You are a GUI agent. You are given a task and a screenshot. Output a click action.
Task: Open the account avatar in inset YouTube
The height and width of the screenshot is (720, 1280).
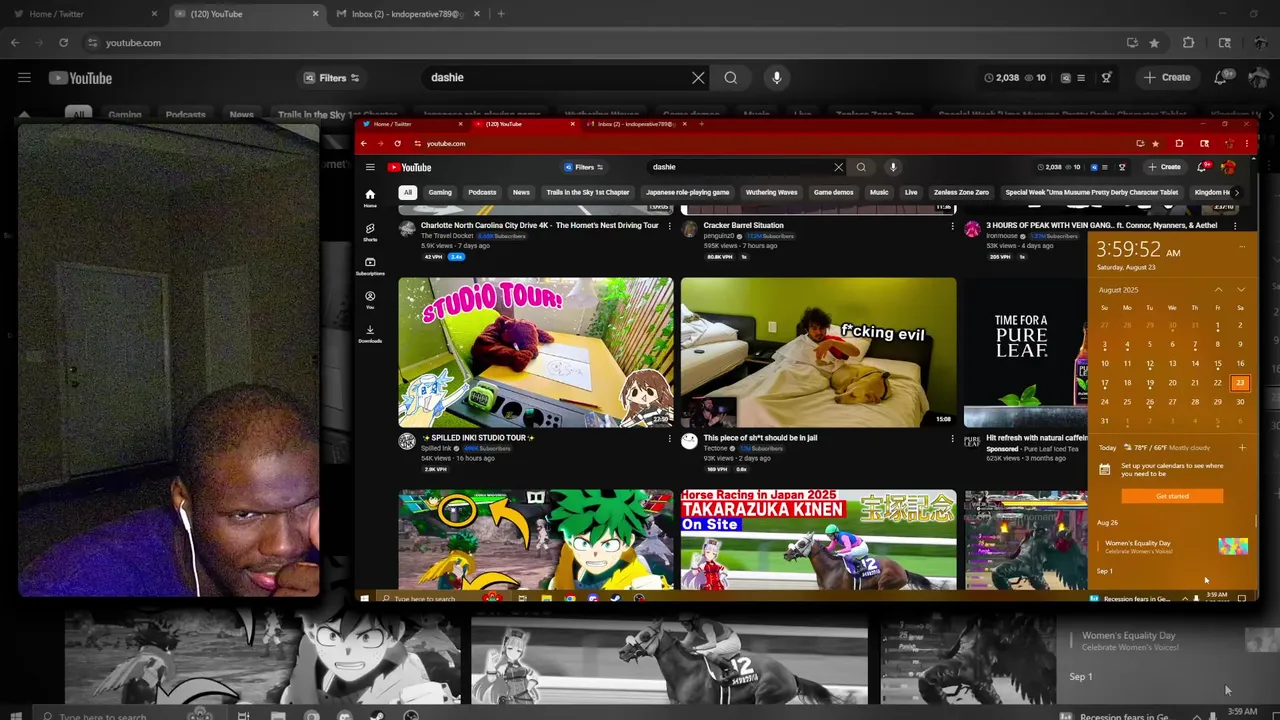tap(1229, 167)
